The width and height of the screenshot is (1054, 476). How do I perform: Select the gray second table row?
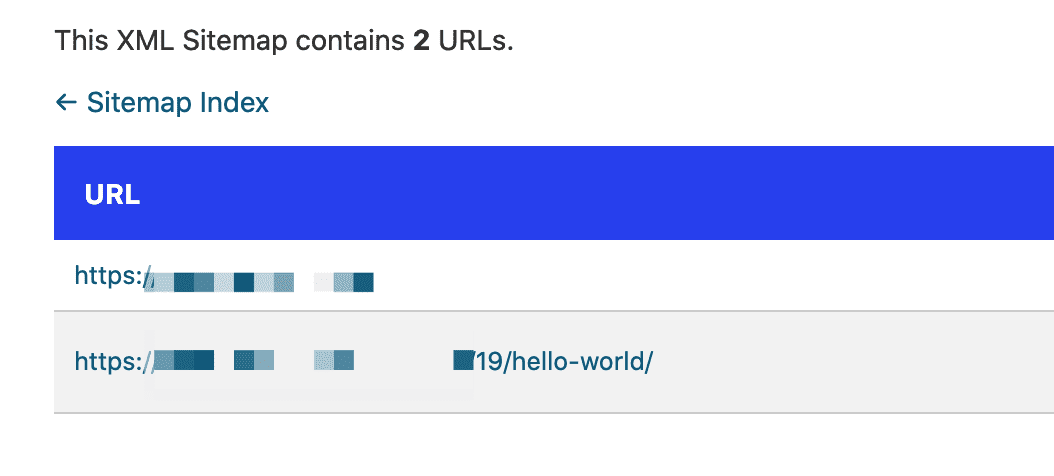click(800, 361)
